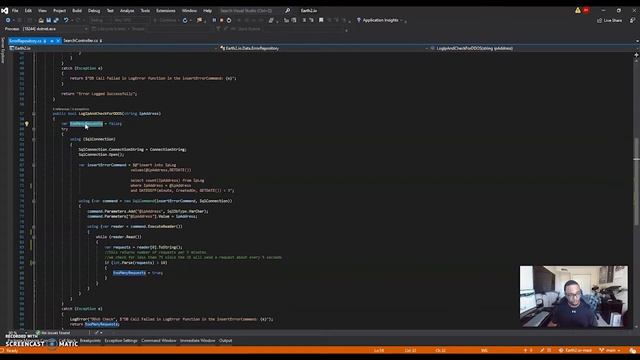Click the Save toolbar icon
640x360 pixels.
(x=49, y=20)
